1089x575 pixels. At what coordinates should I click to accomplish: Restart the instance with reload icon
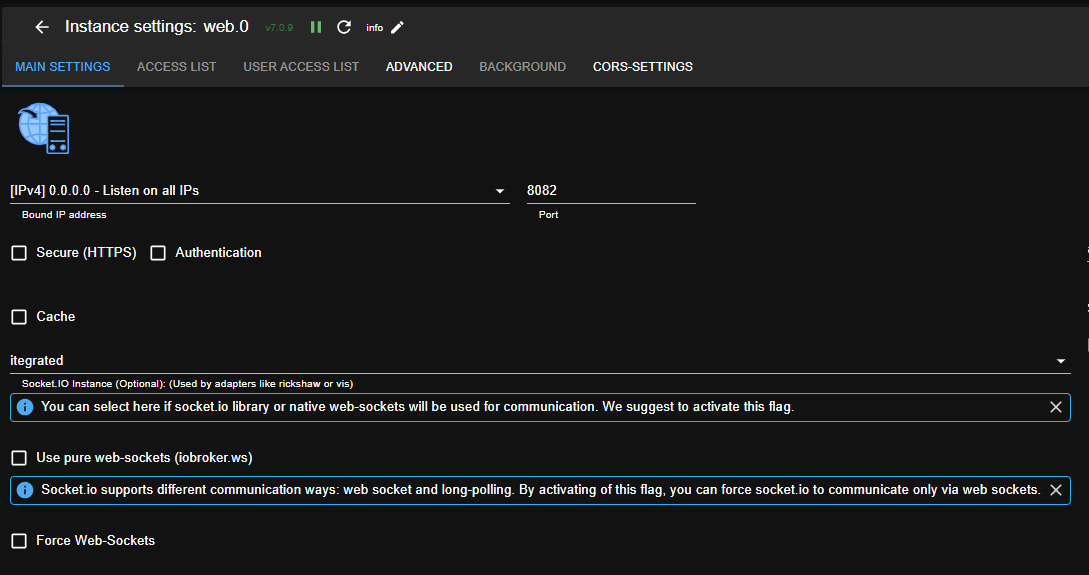pos(344,27)
